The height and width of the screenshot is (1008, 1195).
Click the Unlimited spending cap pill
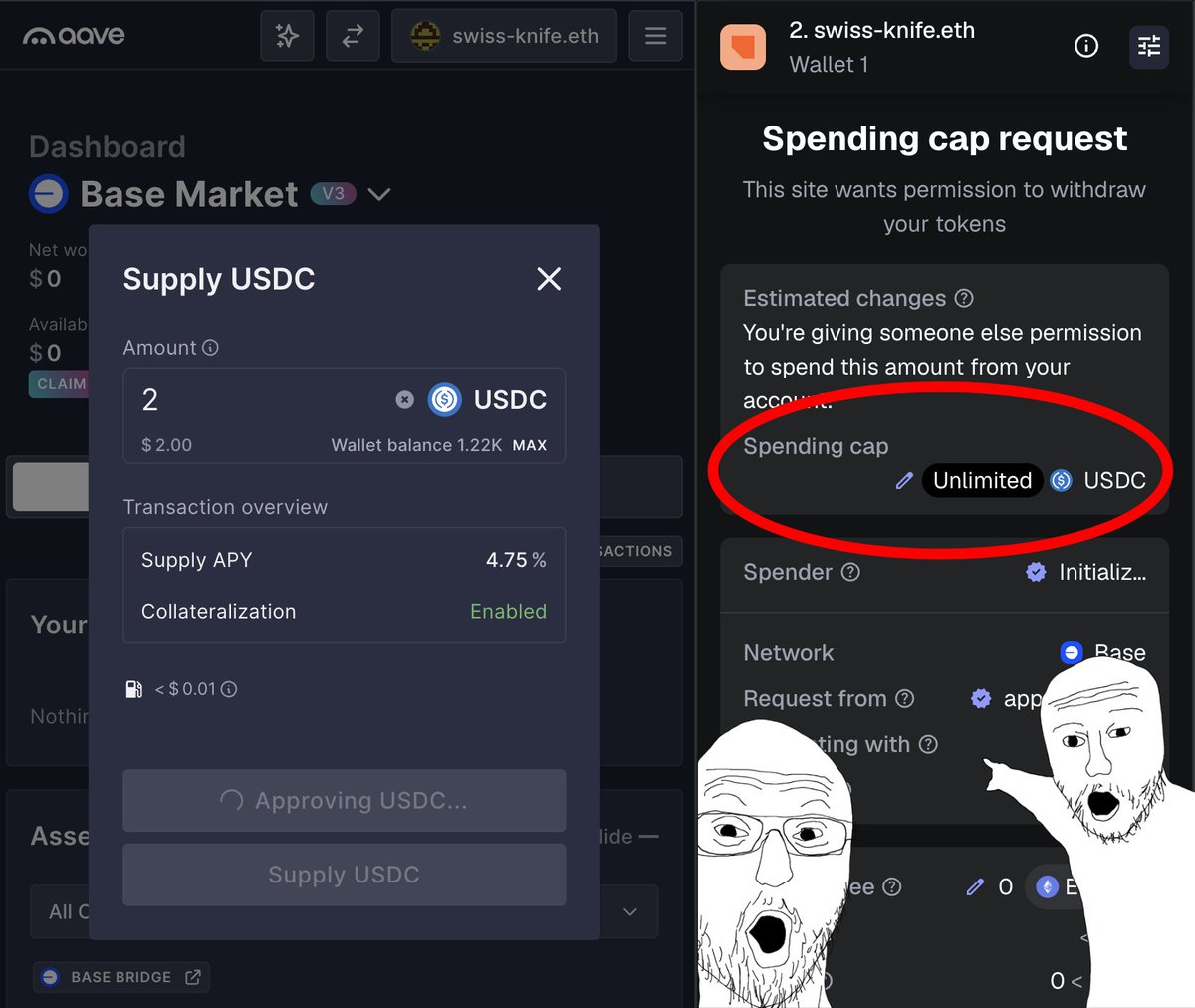982,480
